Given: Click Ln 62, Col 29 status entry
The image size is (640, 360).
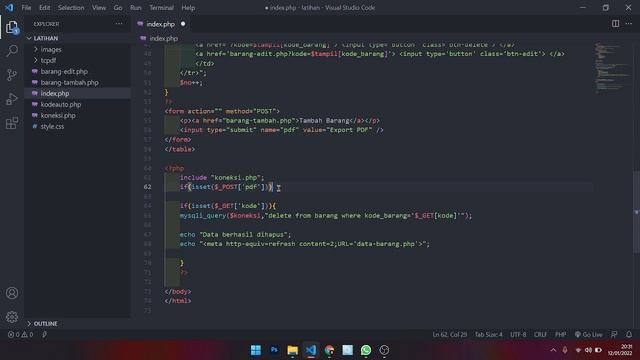Looking at the screenshot, I should coord(449,334).
